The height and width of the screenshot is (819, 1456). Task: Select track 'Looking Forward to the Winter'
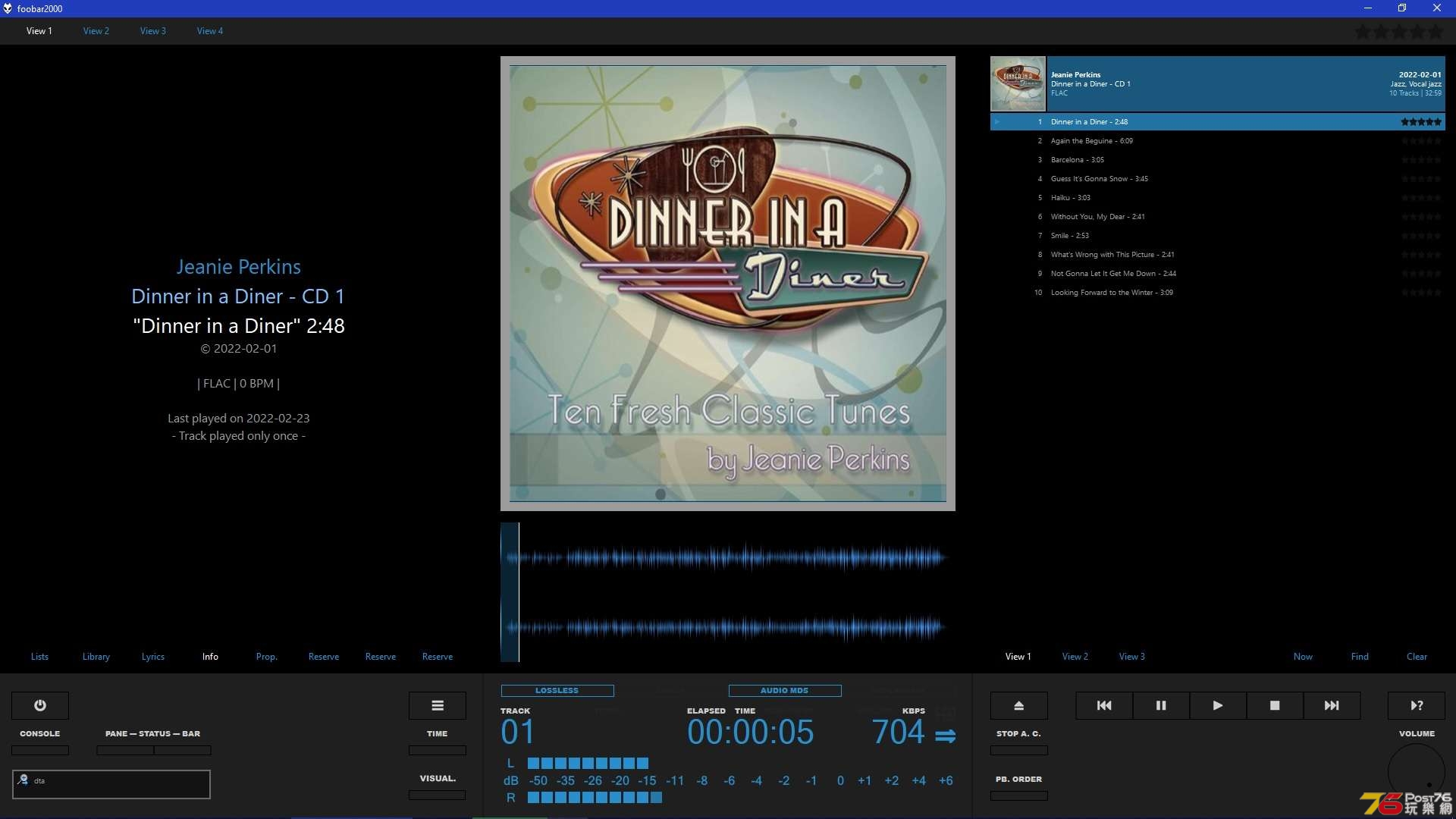(x=1218, y=293)
